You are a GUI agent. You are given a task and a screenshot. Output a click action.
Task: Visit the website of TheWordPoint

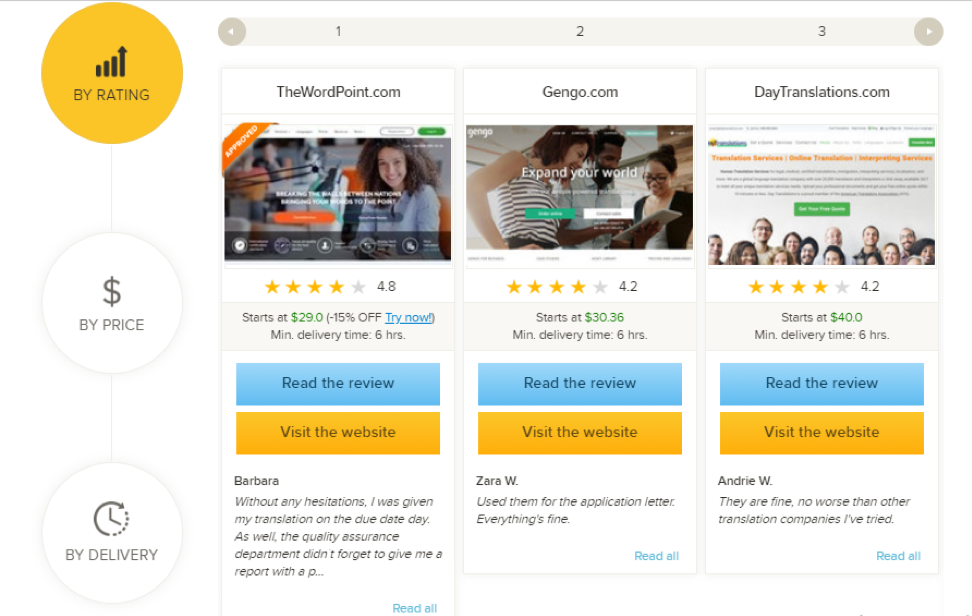338,433
